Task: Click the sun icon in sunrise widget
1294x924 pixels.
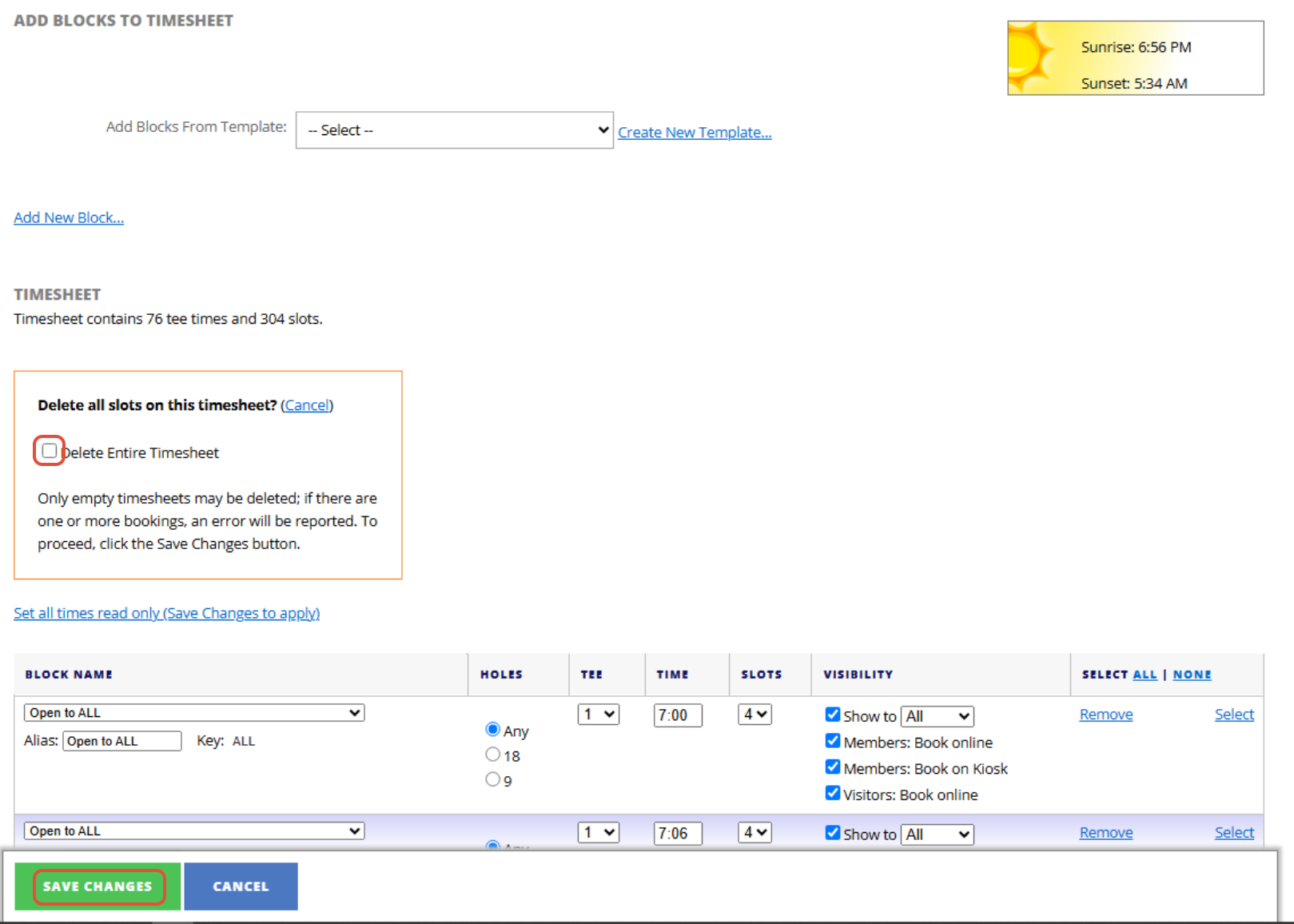Action: (x=1030, y=57)
